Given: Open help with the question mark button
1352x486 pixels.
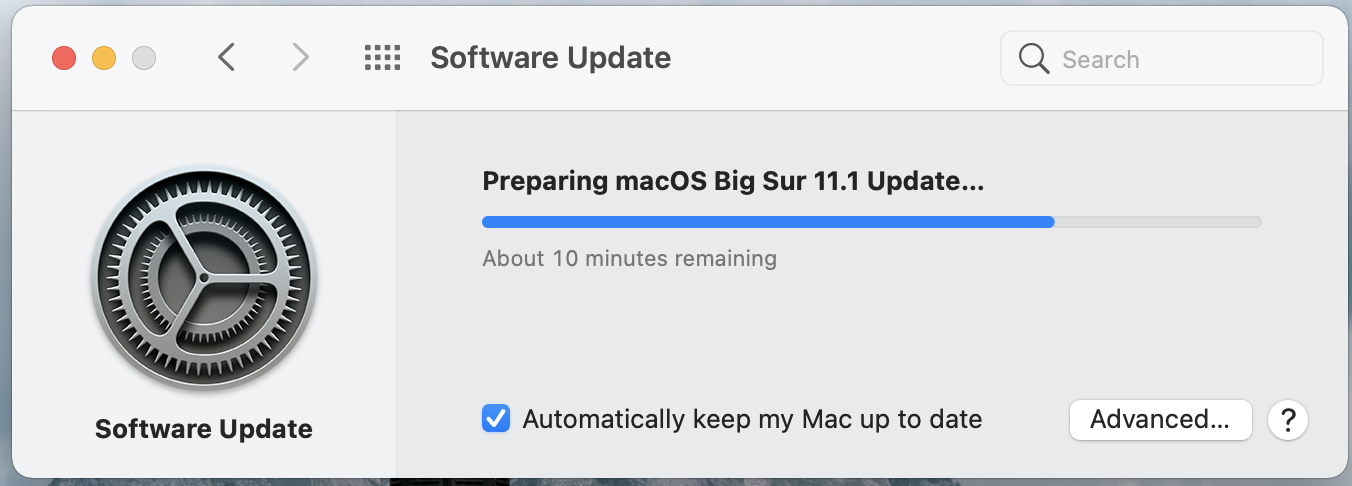Looking at the screenshot, I should [1288, 420].
